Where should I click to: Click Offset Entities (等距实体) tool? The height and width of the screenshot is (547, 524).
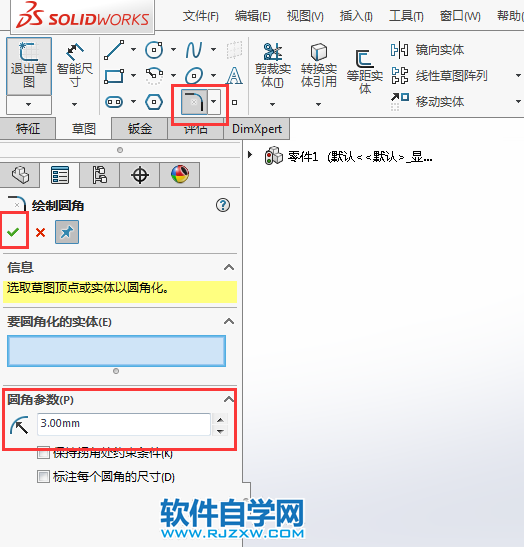point(365,72)
